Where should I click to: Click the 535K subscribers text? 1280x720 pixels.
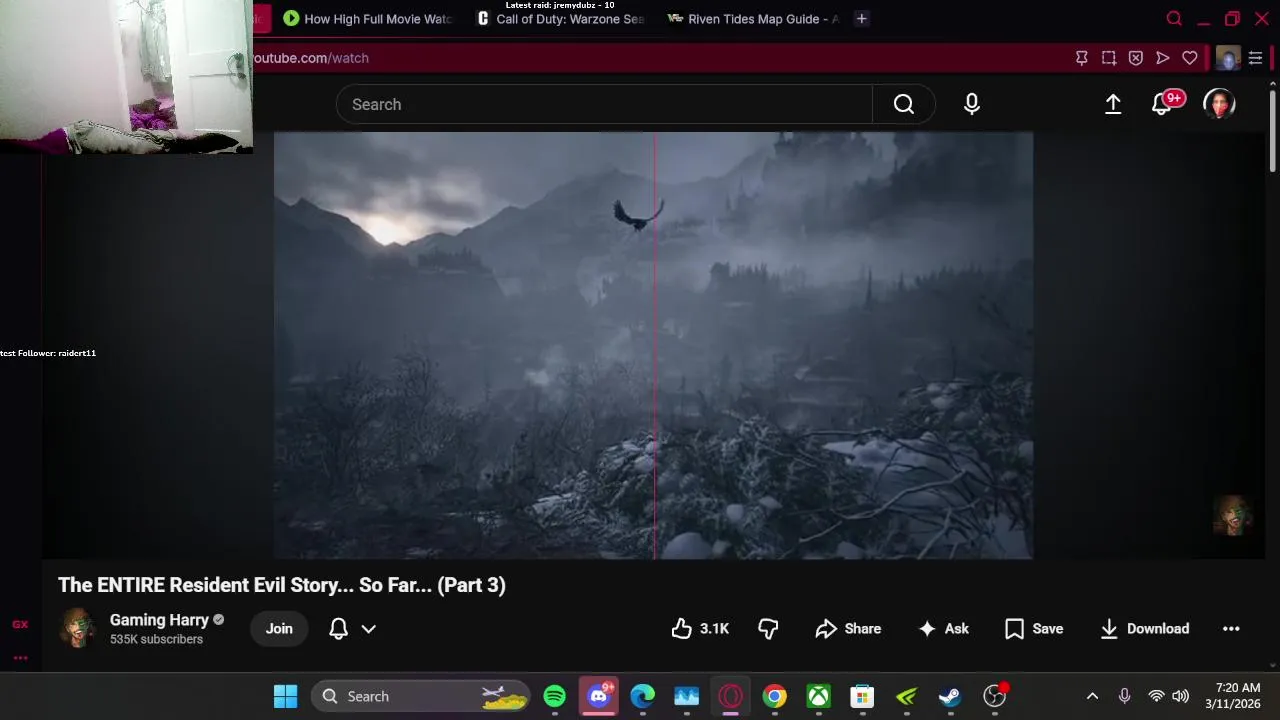156,639
